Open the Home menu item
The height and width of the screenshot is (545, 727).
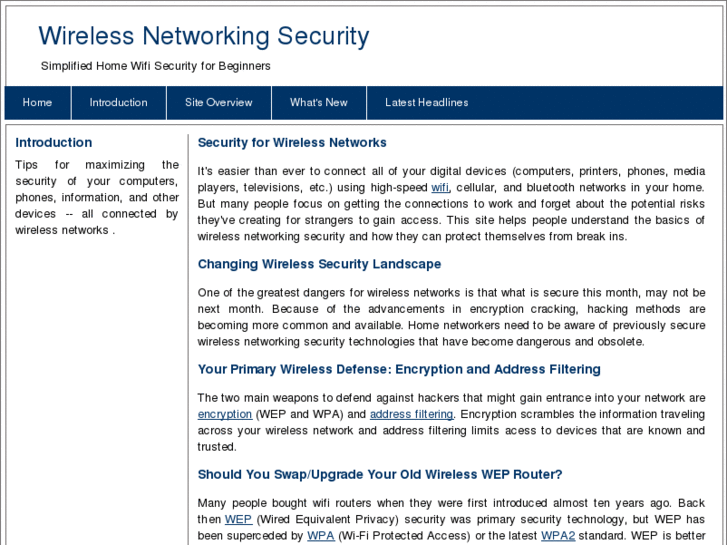pos(37,103)
